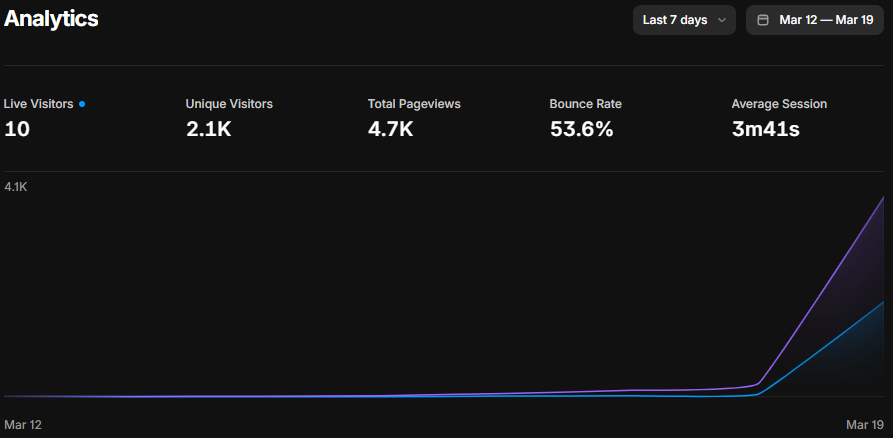The width and height of the screenshot is (893, 438).
Task: Click the blue visitors line endpoint
Action: [883, 302]
